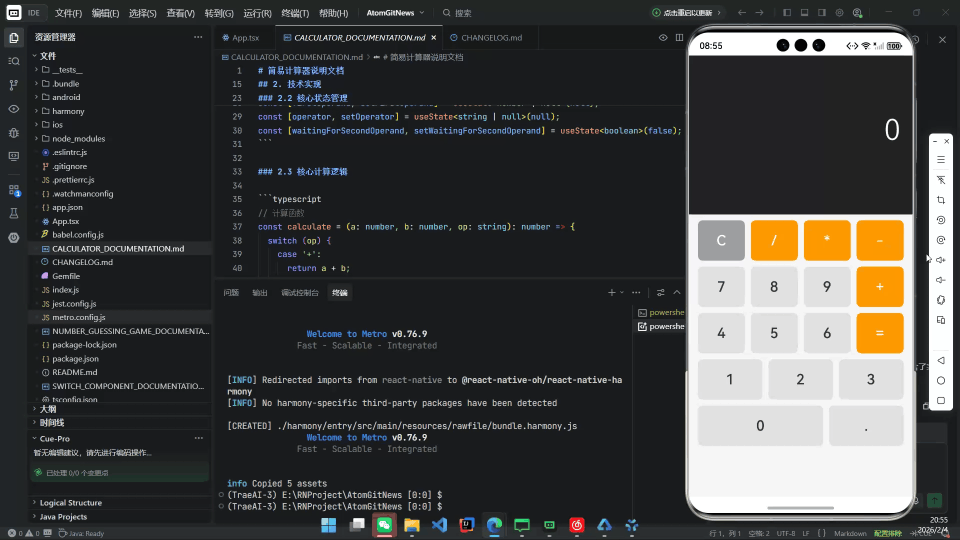Open the AtomGitNews project dropdown

pos(395,13)
